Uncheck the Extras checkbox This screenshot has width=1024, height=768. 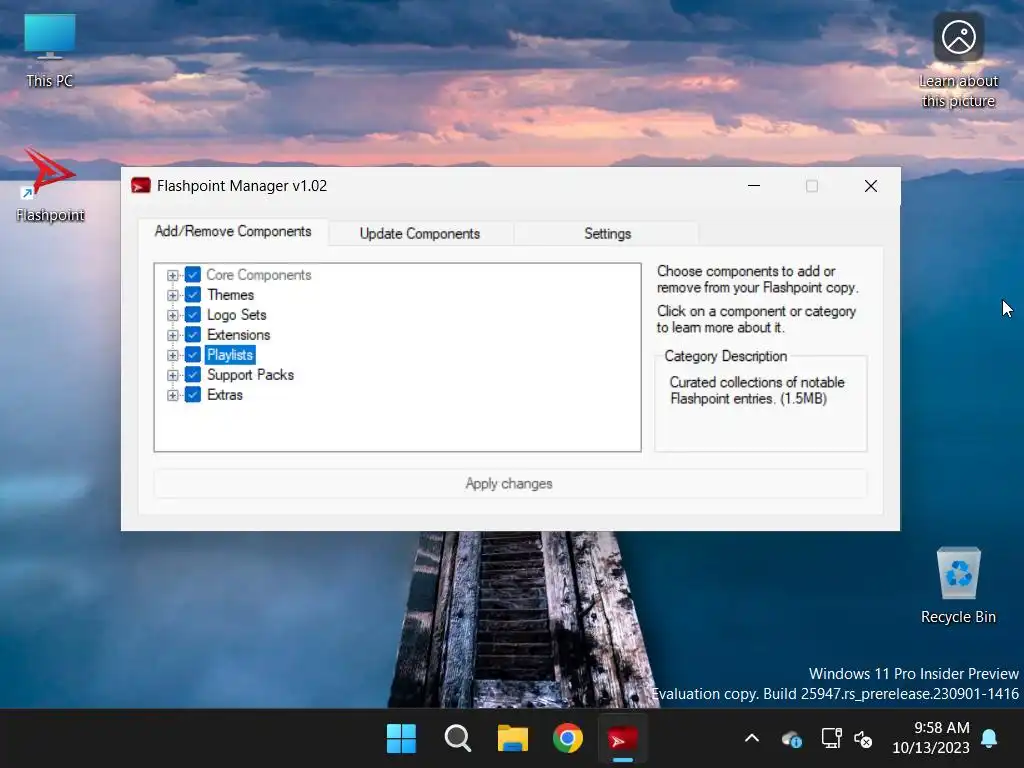click(x=193, y=394)
